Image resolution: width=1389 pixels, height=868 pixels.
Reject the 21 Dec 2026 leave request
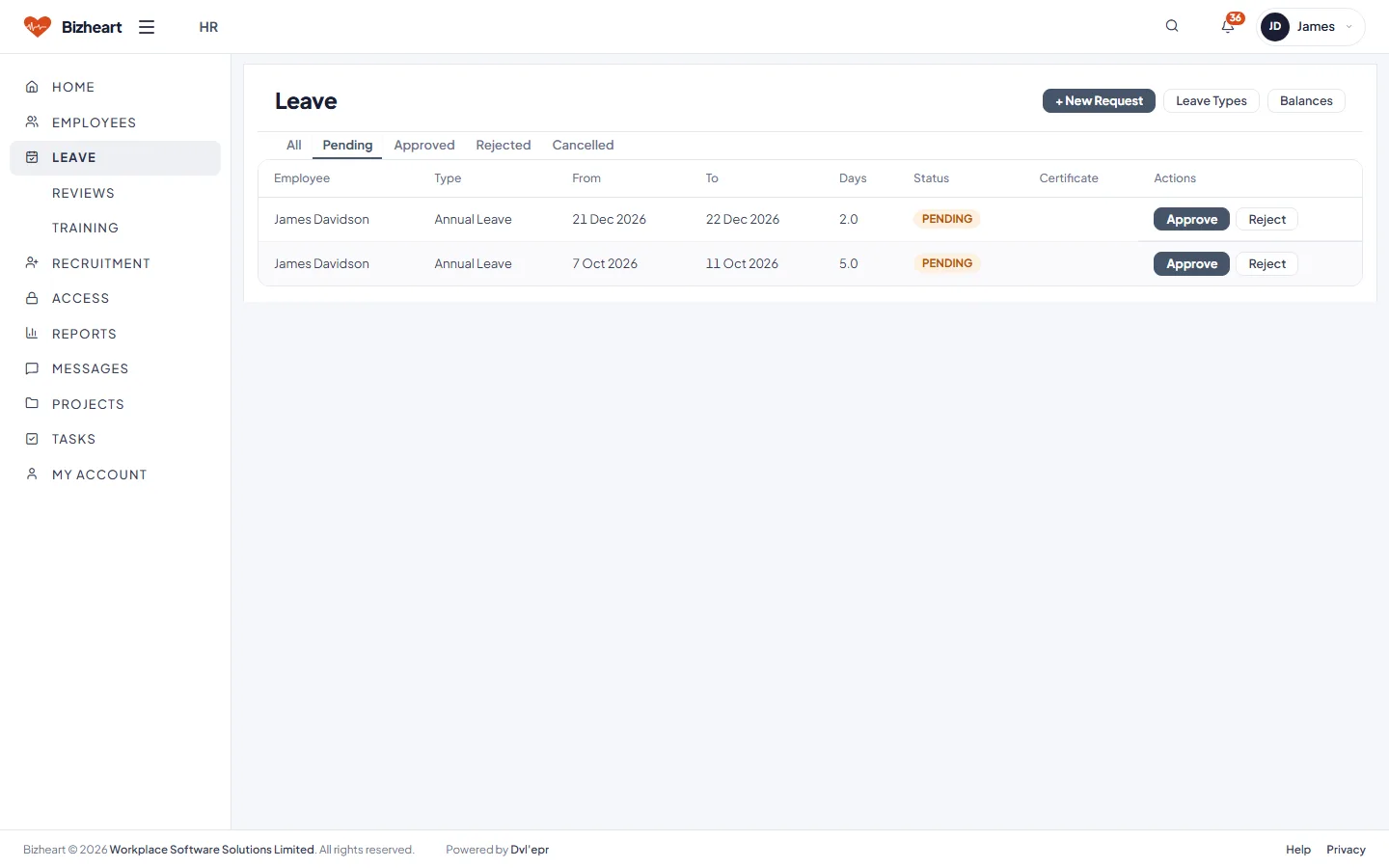(1267, 219)
